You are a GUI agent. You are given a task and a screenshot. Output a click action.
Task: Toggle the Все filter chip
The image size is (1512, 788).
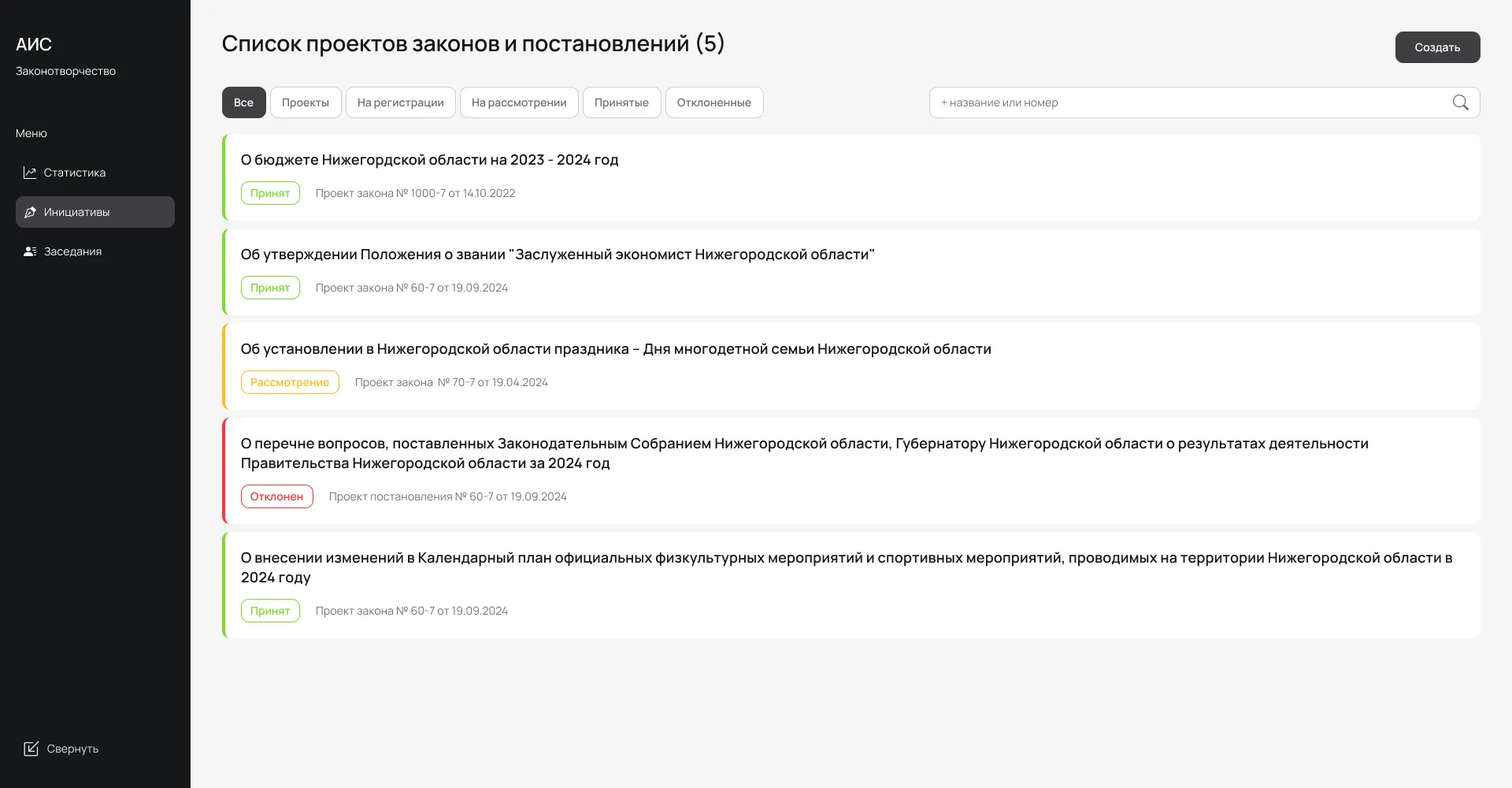point(243,102)
